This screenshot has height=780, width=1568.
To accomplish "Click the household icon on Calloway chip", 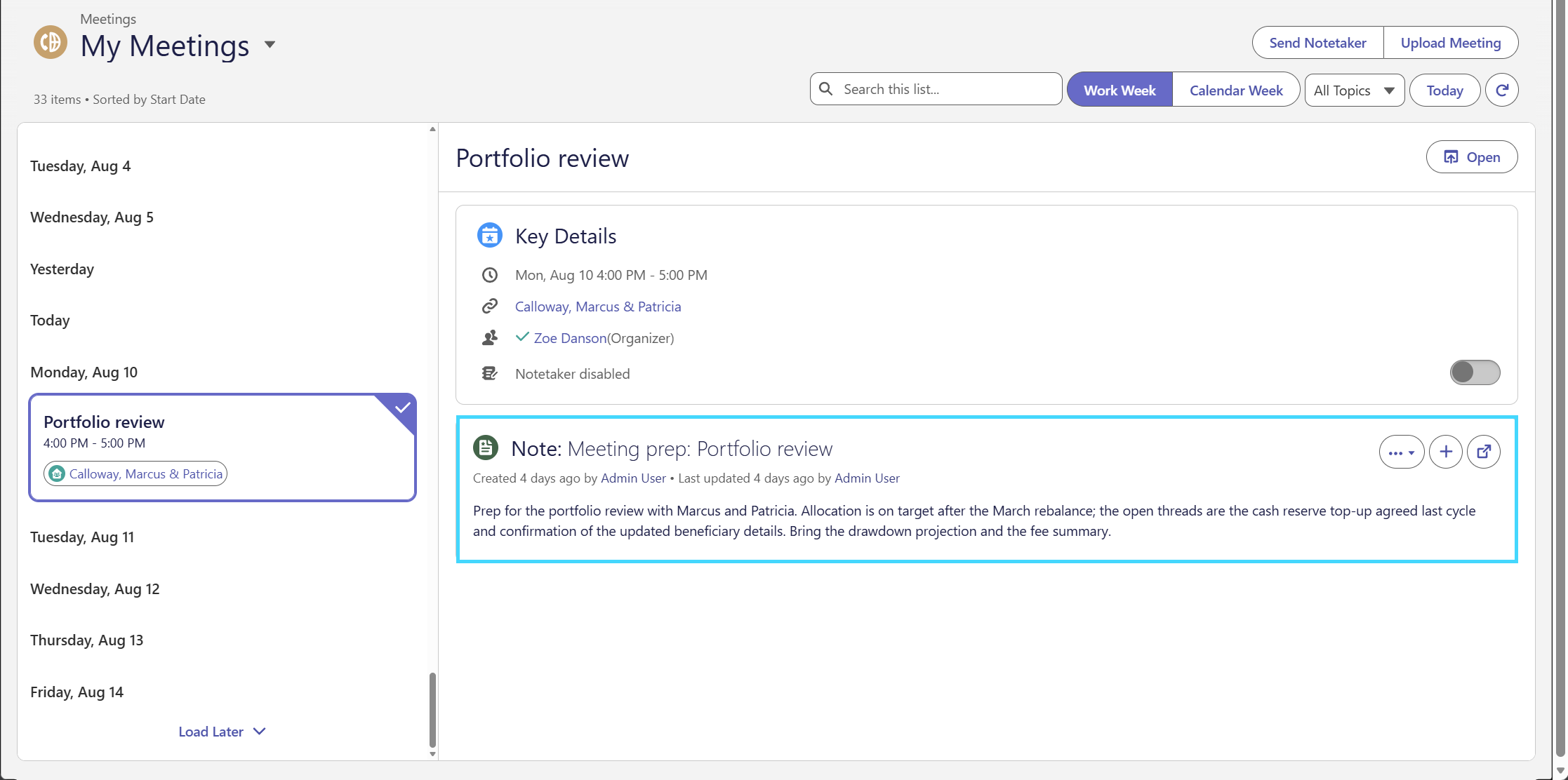I will (57, 474).
